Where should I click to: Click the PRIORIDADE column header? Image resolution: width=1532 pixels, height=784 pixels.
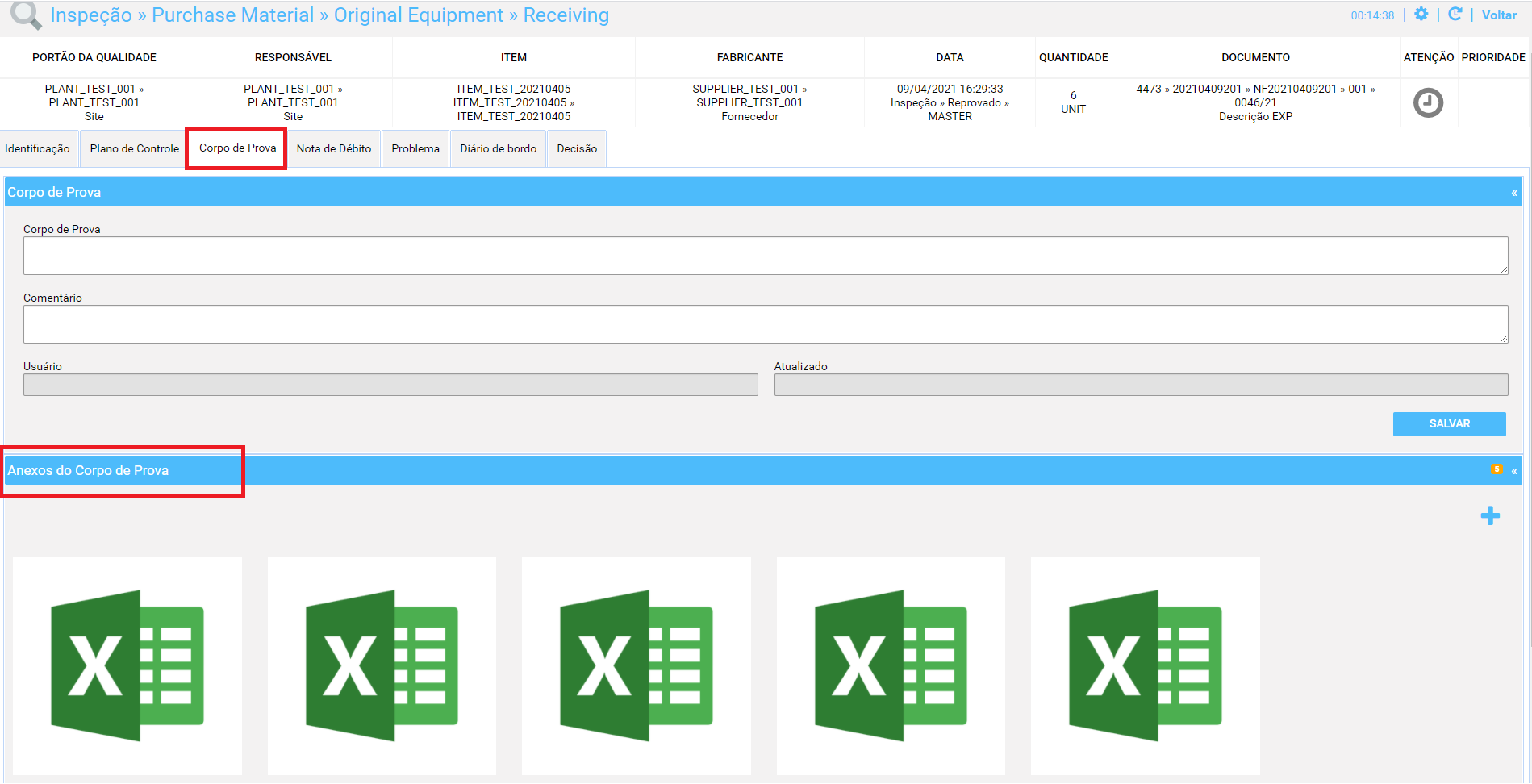1493,57
